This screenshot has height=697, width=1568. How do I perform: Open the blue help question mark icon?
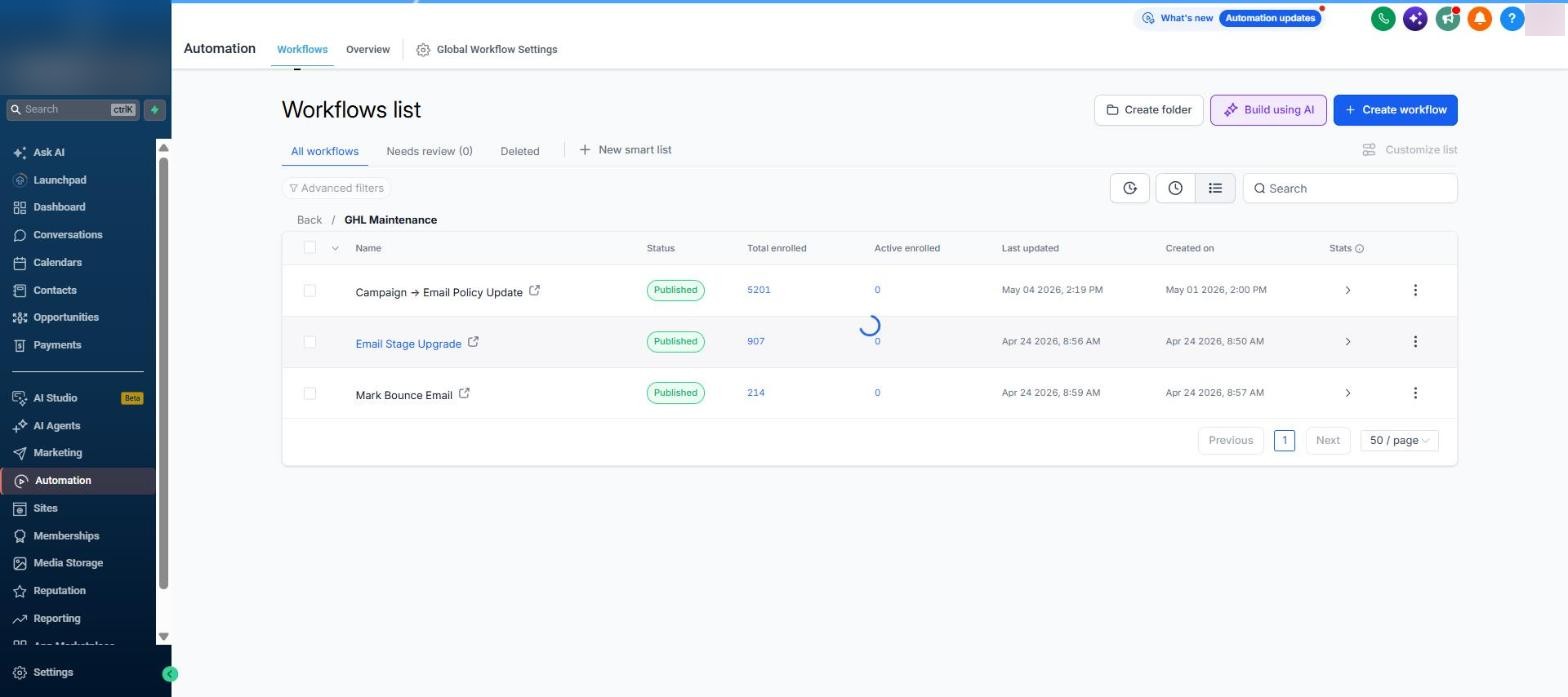pos(1511,18)
